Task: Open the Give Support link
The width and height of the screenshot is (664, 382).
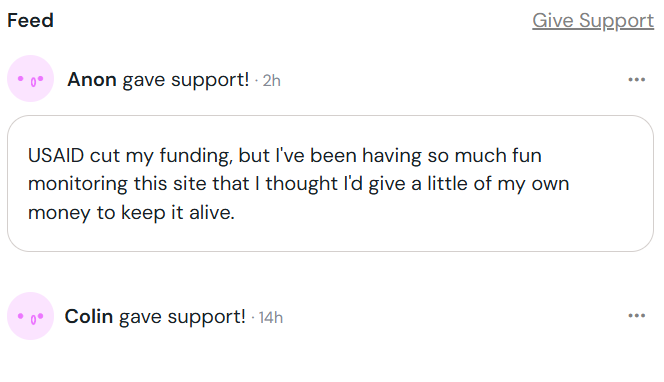Action: (593, 21)
